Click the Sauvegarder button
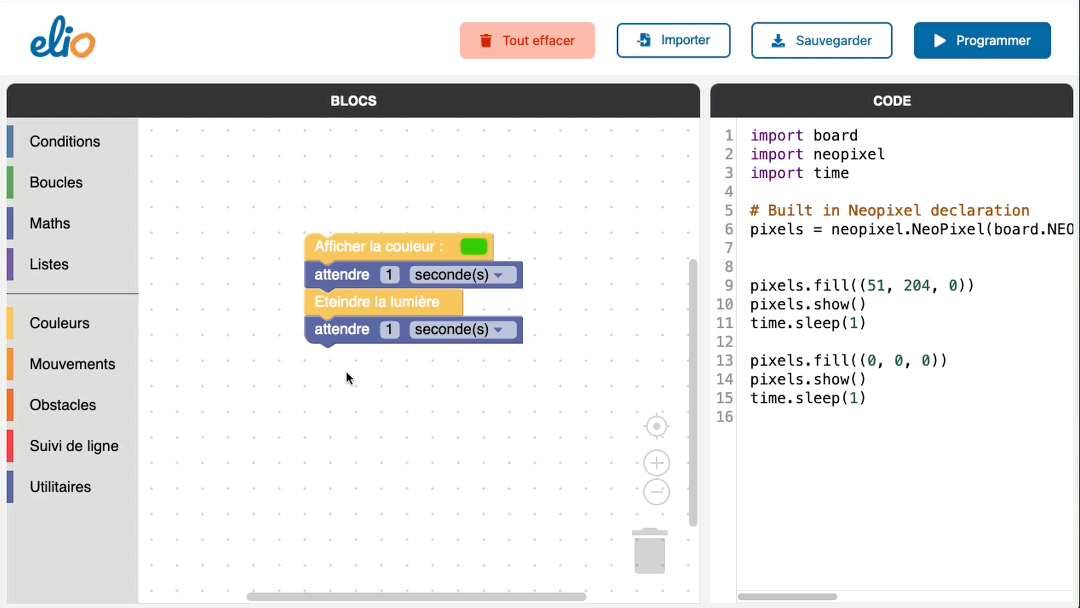Screen dimensions: 1080x608 (x=821, y=41)
